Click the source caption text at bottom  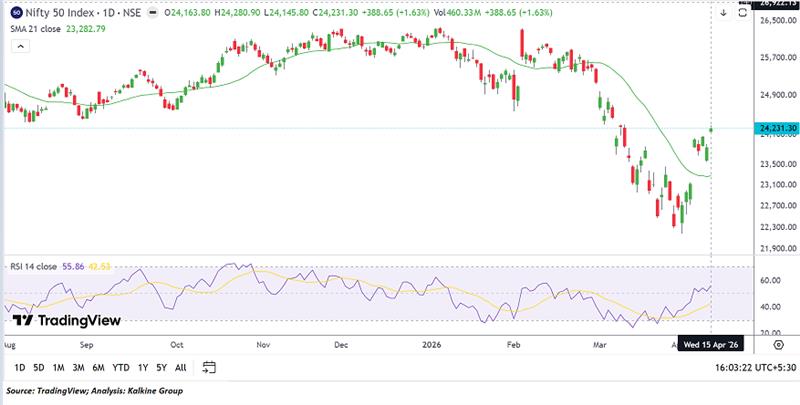tap(94, 391)
